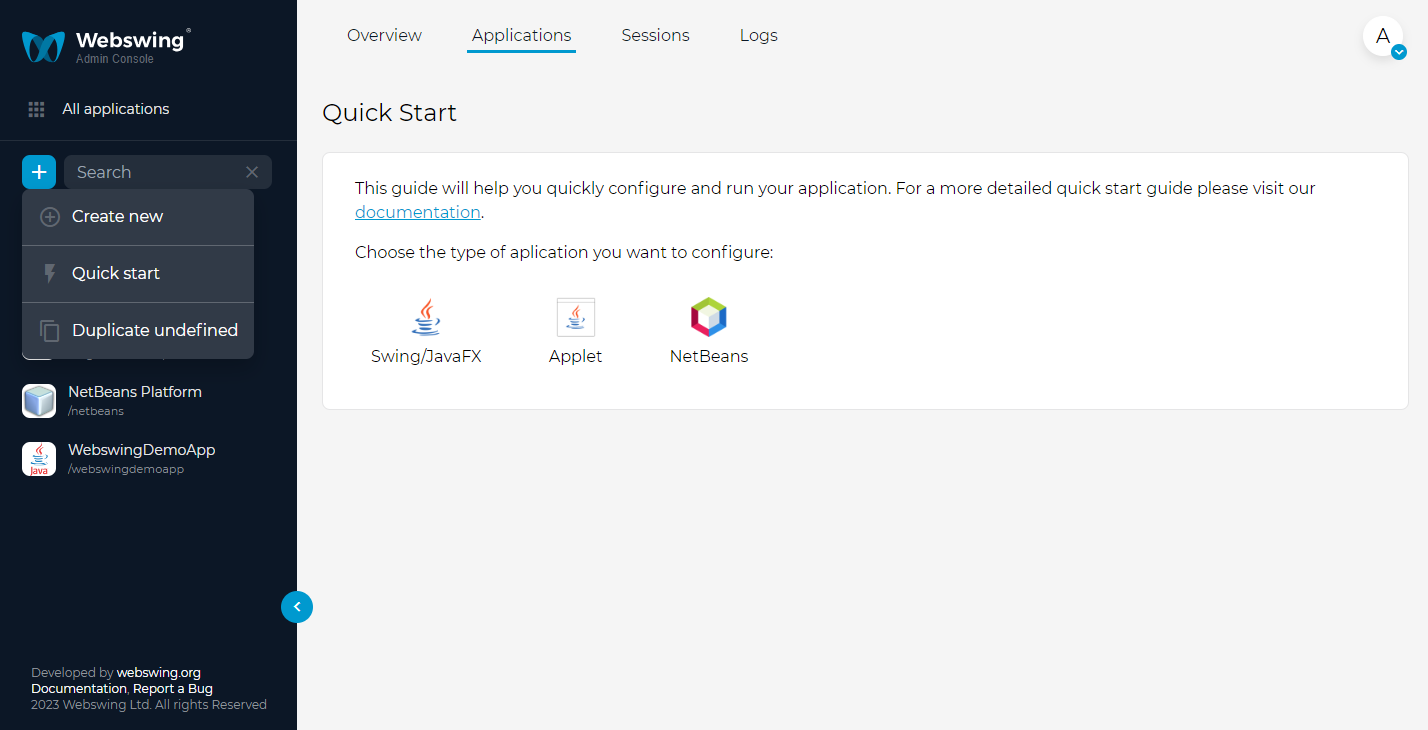The width and height of the screenshot is (1428, 730).
Task: Choose Create new from the menu
Action: coord(138,217)
